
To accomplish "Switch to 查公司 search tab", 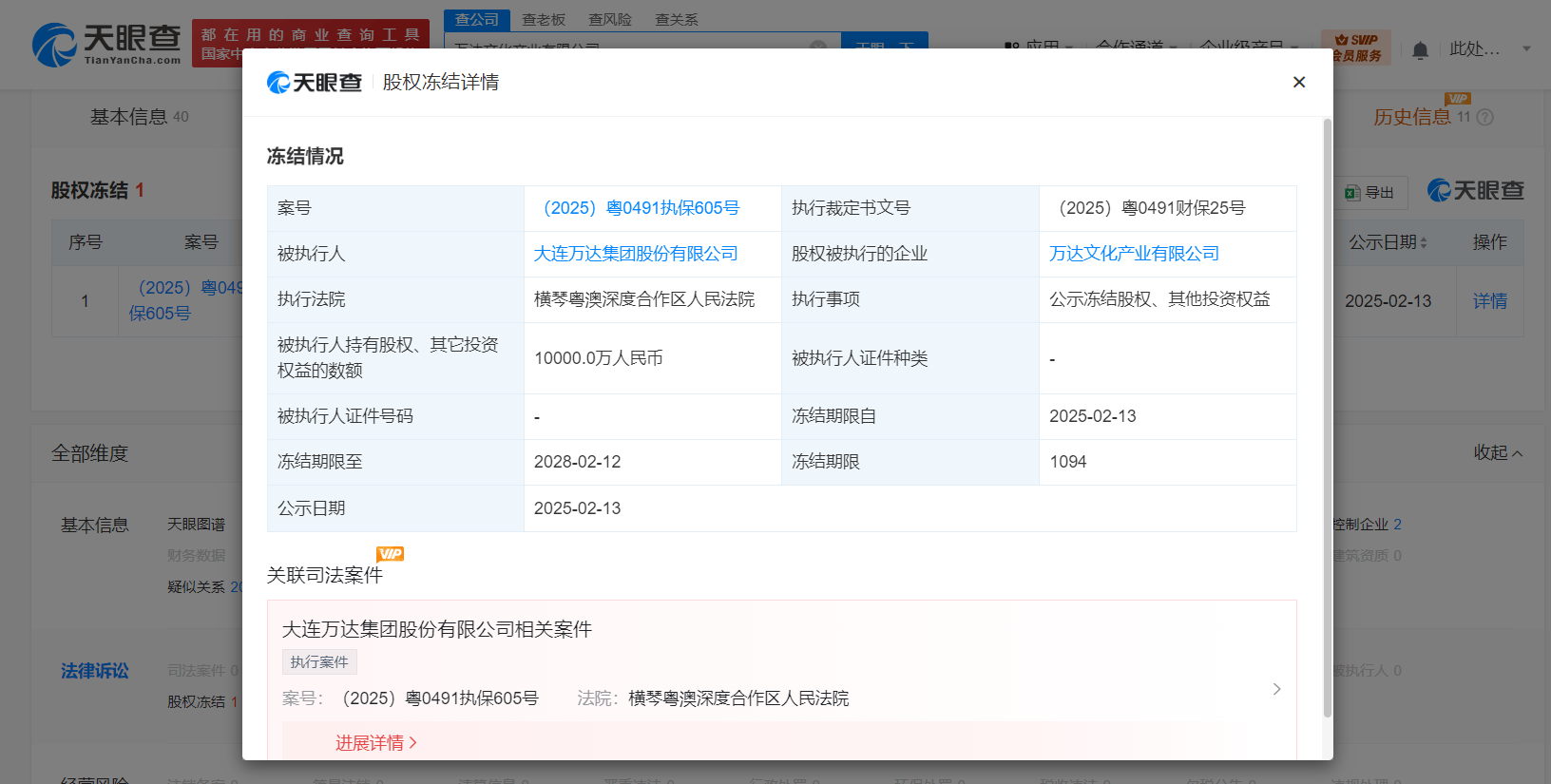I will 477,19.
